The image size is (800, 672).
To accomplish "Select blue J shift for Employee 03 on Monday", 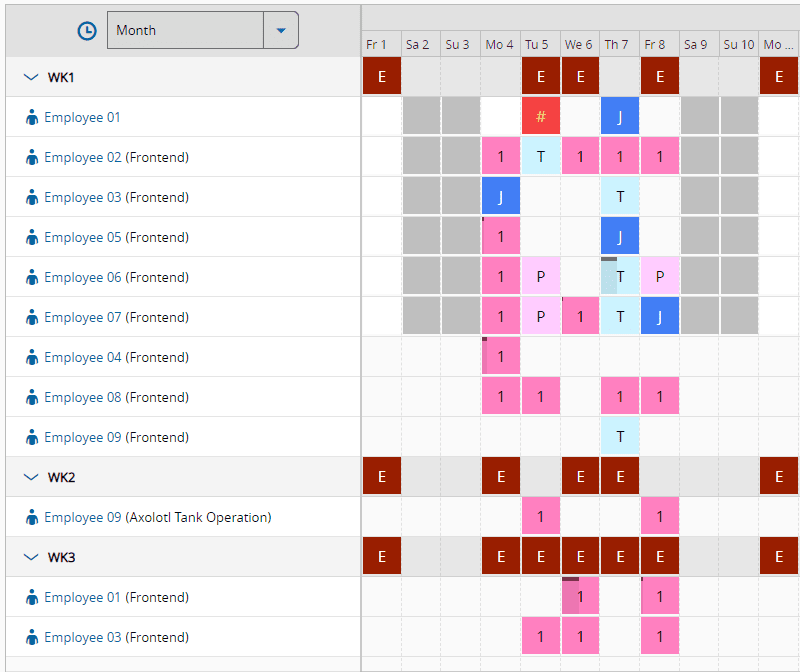I will (x=501, y=197).
